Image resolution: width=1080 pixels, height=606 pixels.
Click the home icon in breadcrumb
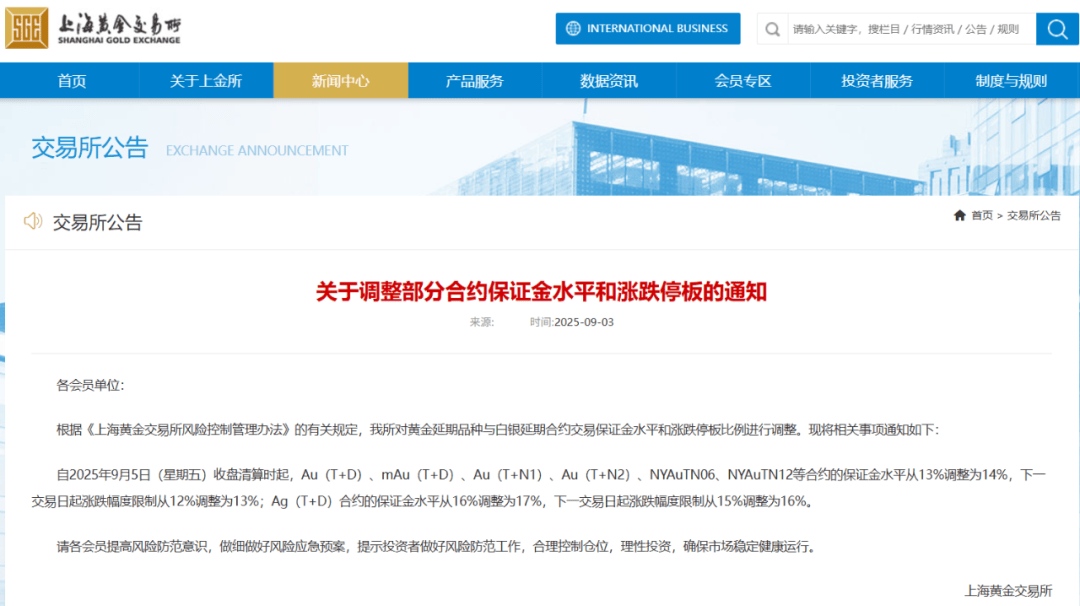click(959, 216)
